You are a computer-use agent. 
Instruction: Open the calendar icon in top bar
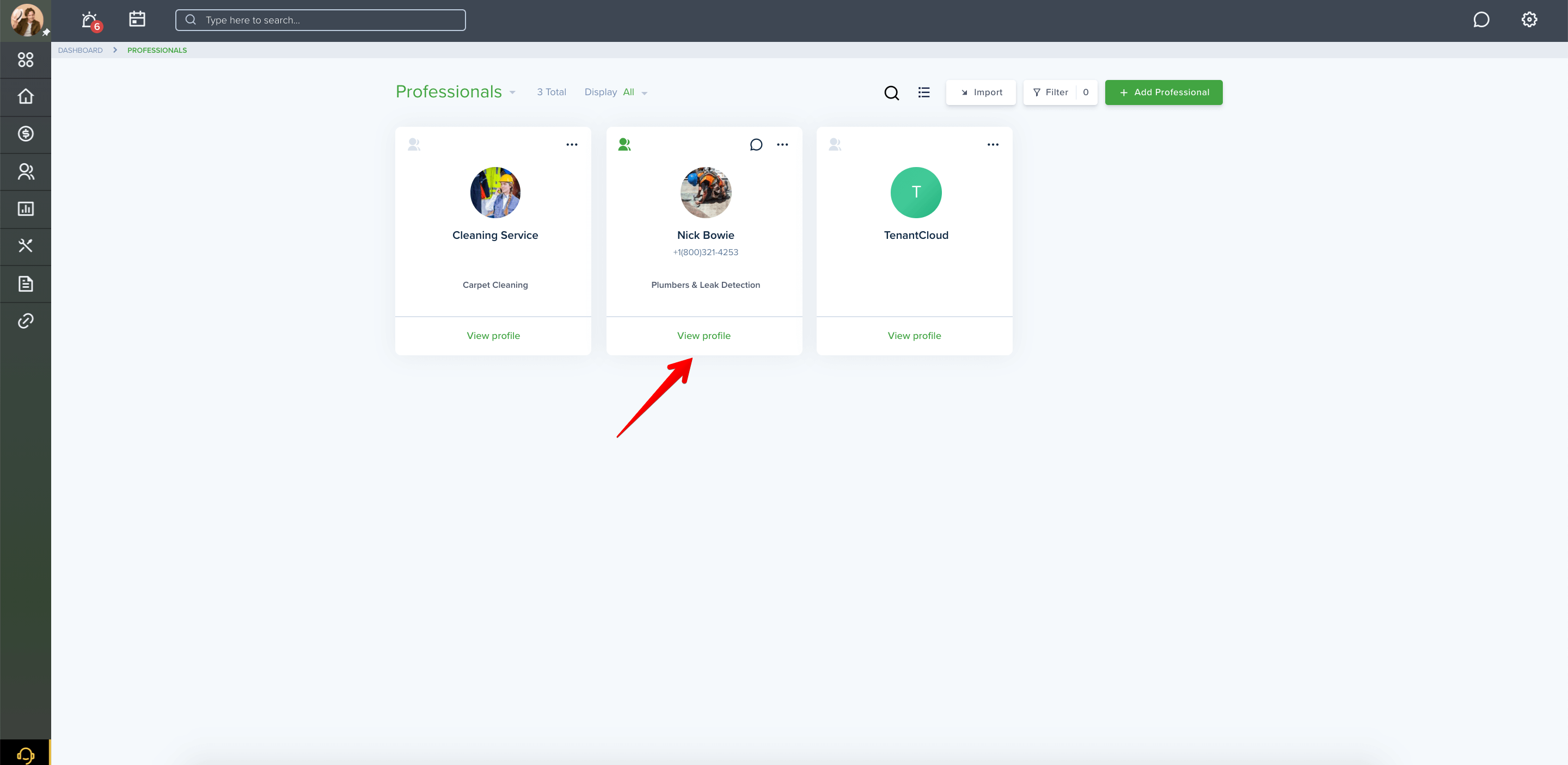click(x=137, y=20)
